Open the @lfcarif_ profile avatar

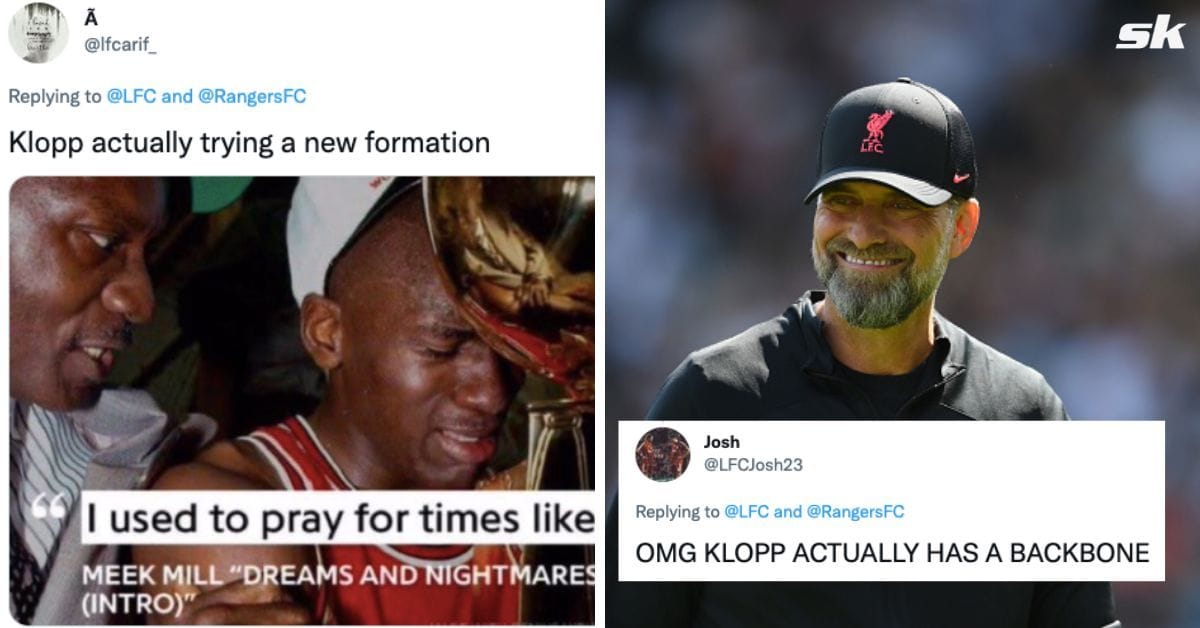click(x=38, y=32)
